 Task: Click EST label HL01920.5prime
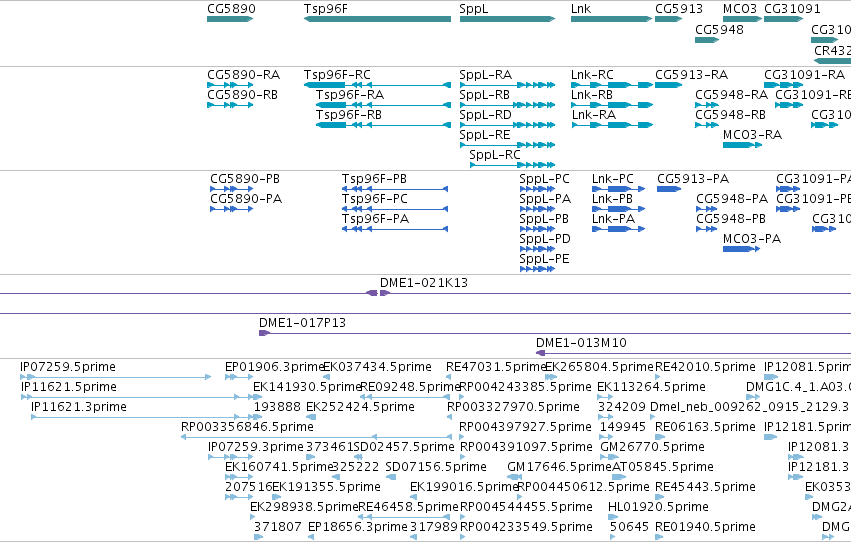pos(658,507)
